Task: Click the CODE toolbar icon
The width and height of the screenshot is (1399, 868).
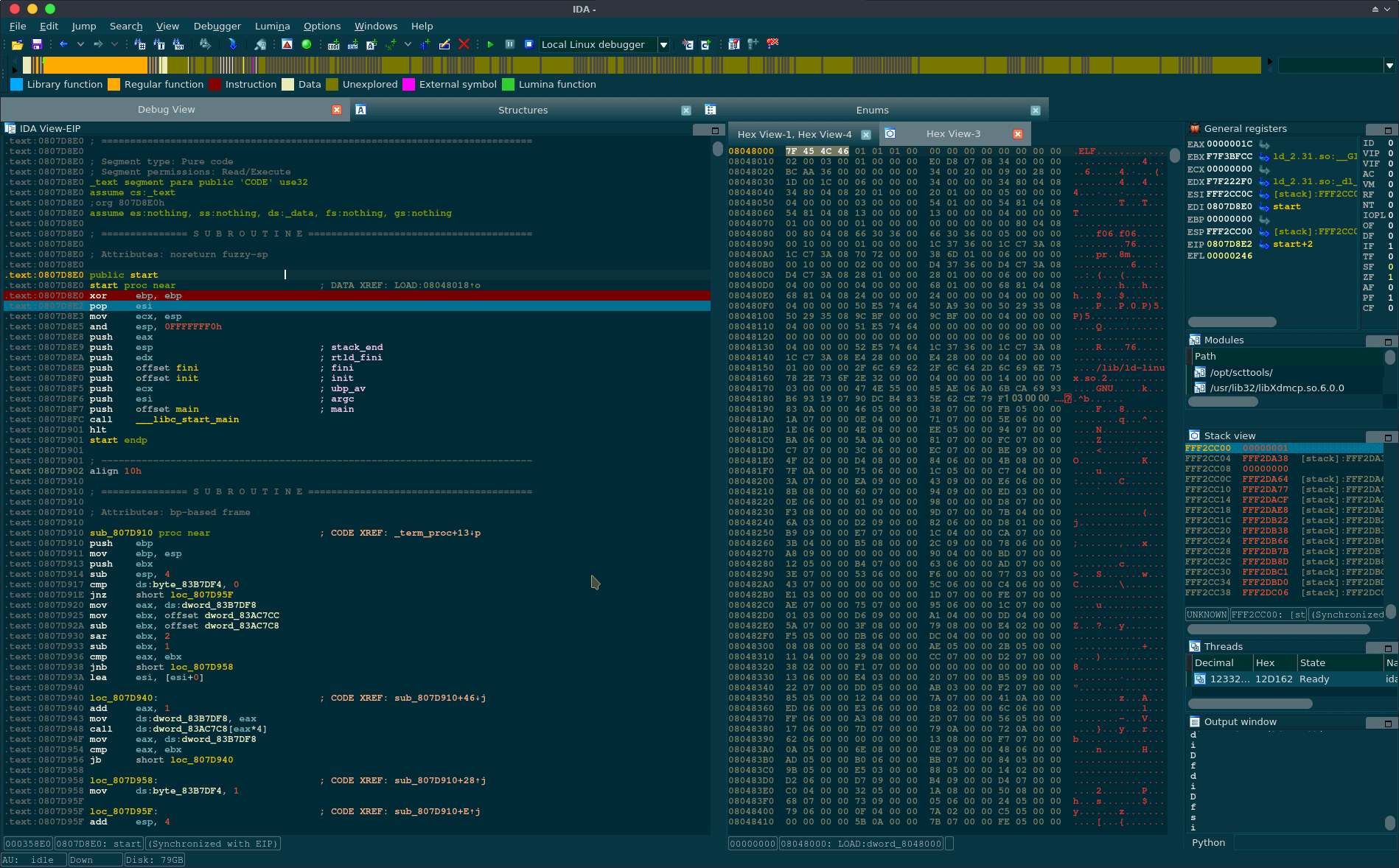Action: [334, 44]
